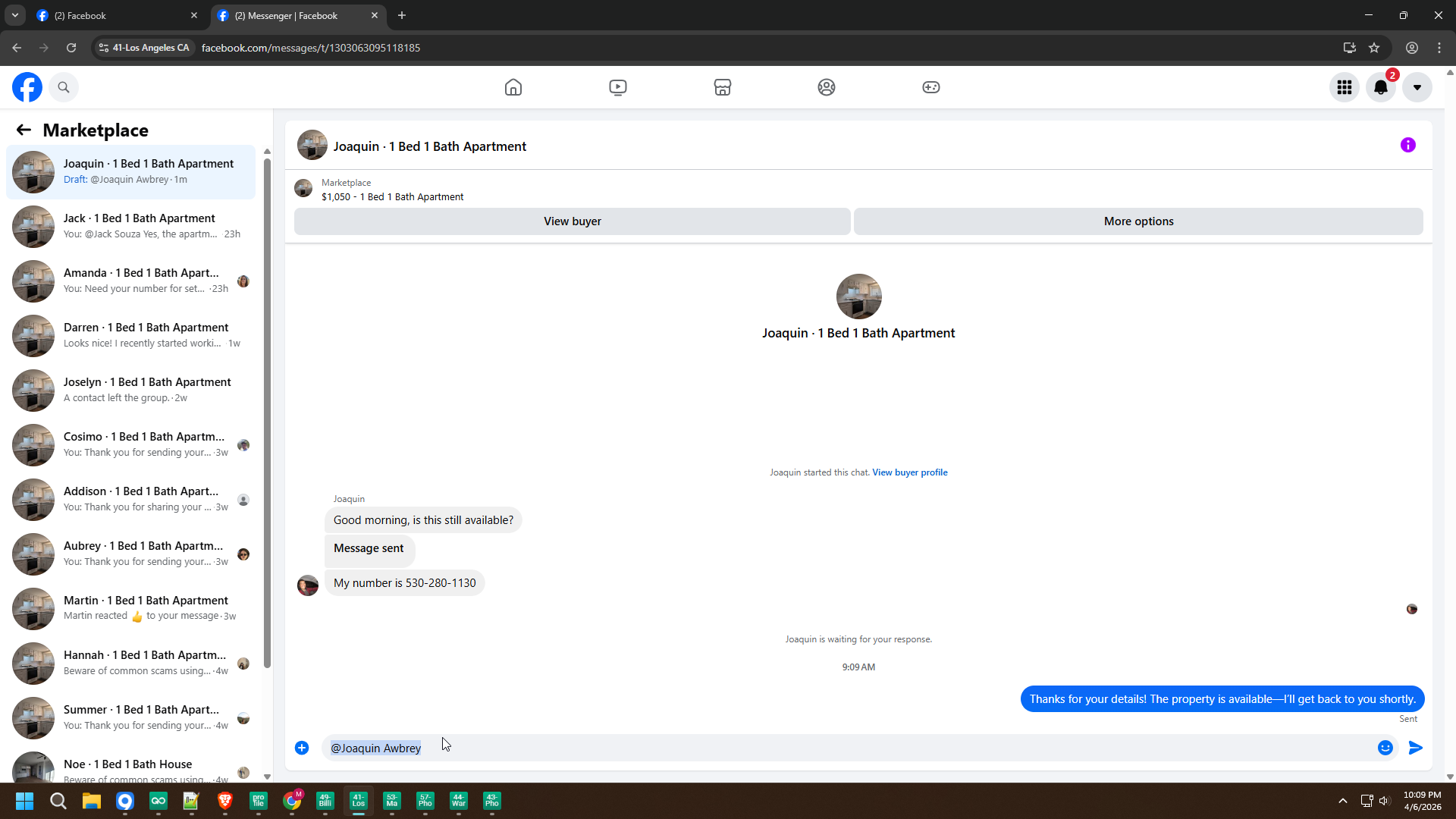Open Hannah's conversation
Viewport: 1456px width, 819px height.
pos(131,664)
